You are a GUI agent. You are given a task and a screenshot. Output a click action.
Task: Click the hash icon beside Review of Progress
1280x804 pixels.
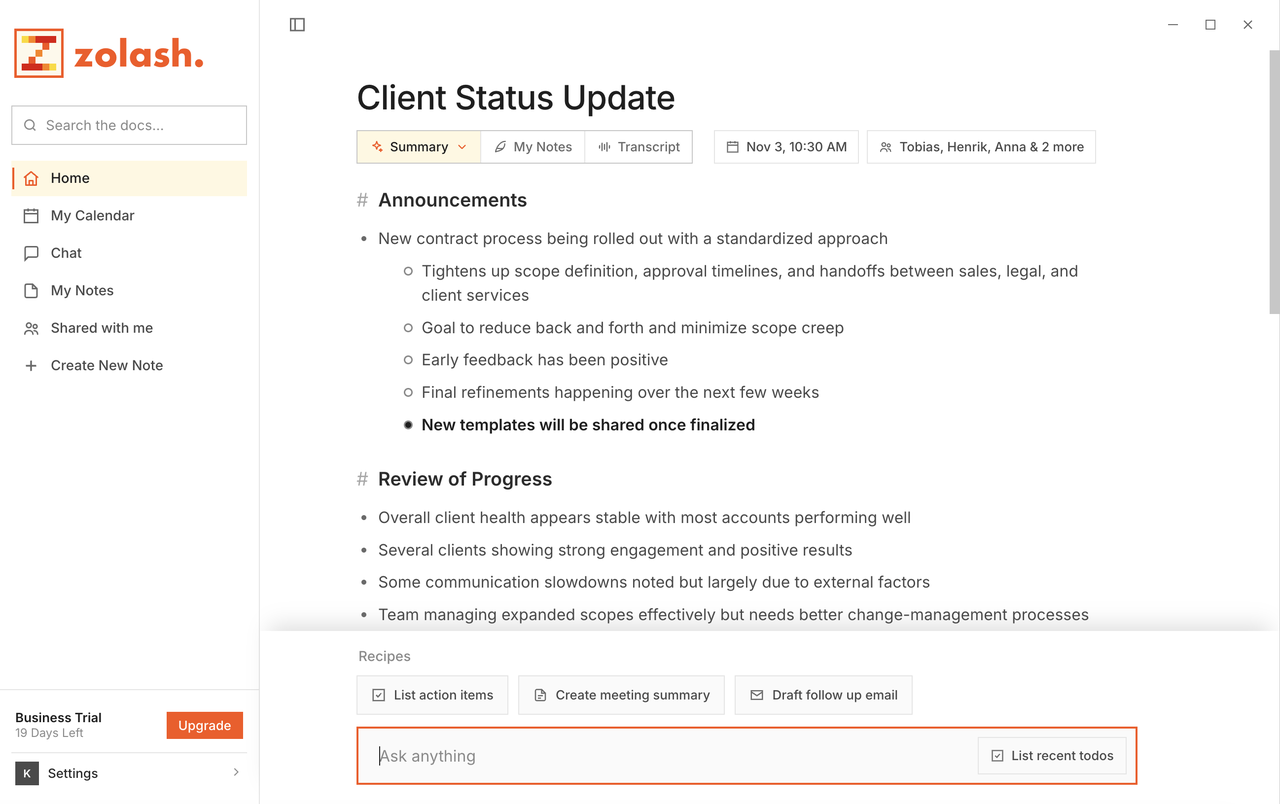[x=363, y=480]
